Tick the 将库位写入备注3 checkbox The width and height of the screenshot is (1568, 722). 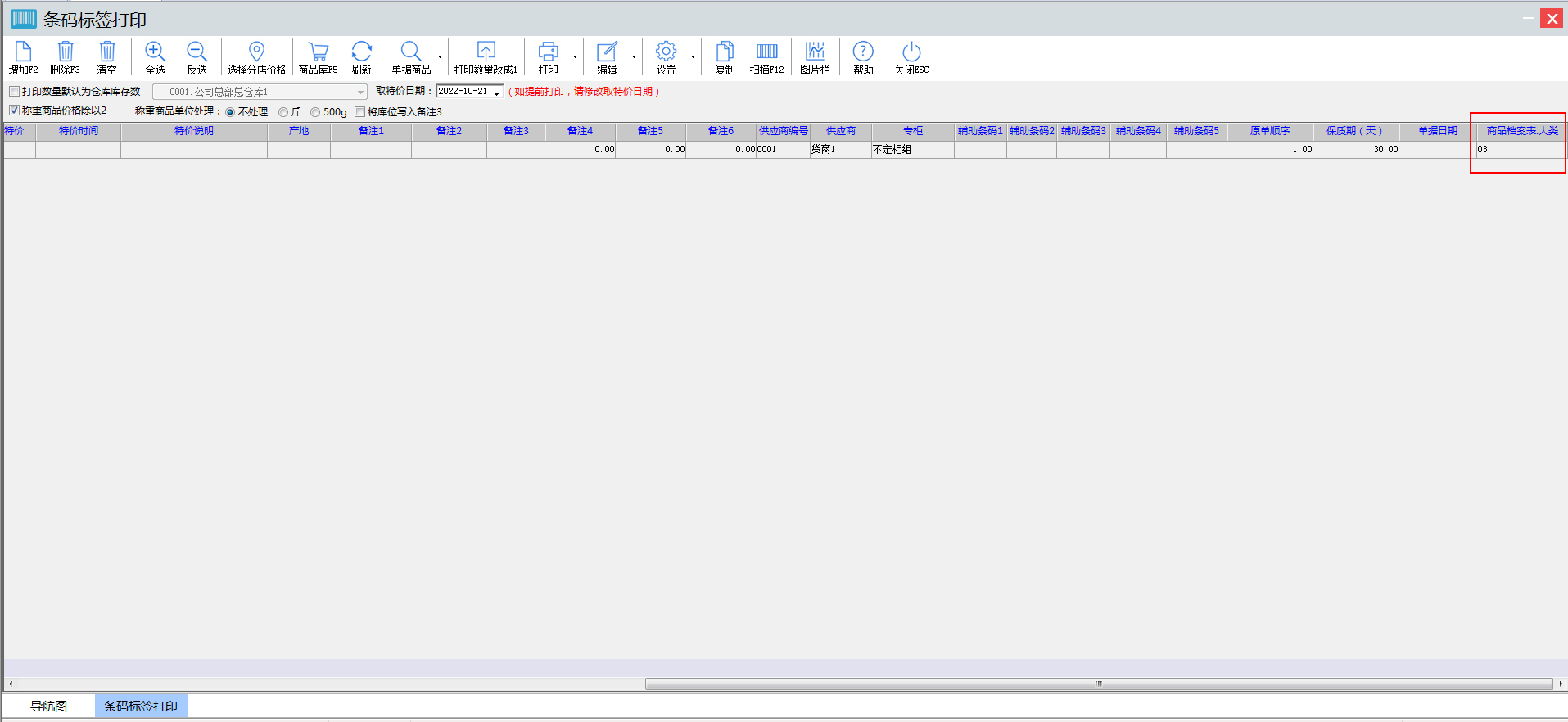coord(359,112)
